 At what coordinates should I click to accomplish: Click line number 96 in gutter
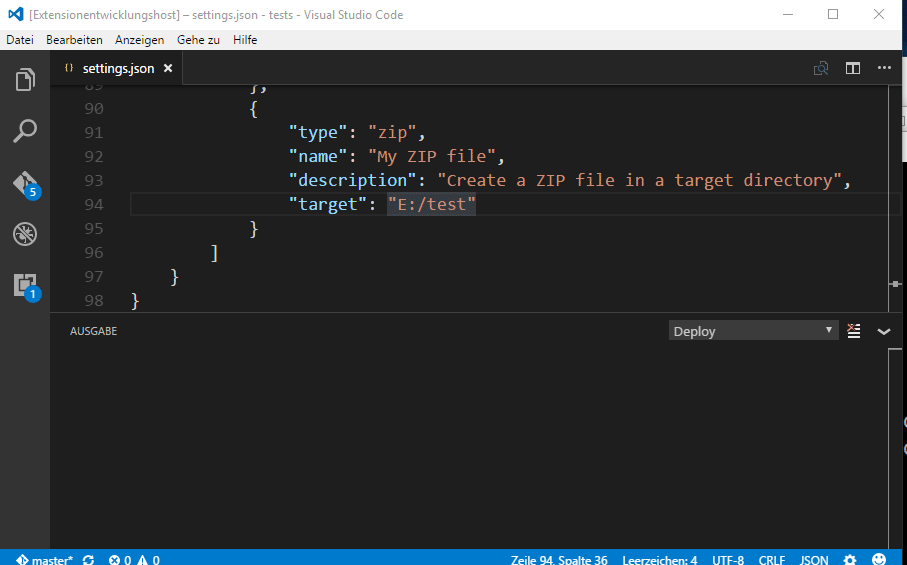(94, 252)
